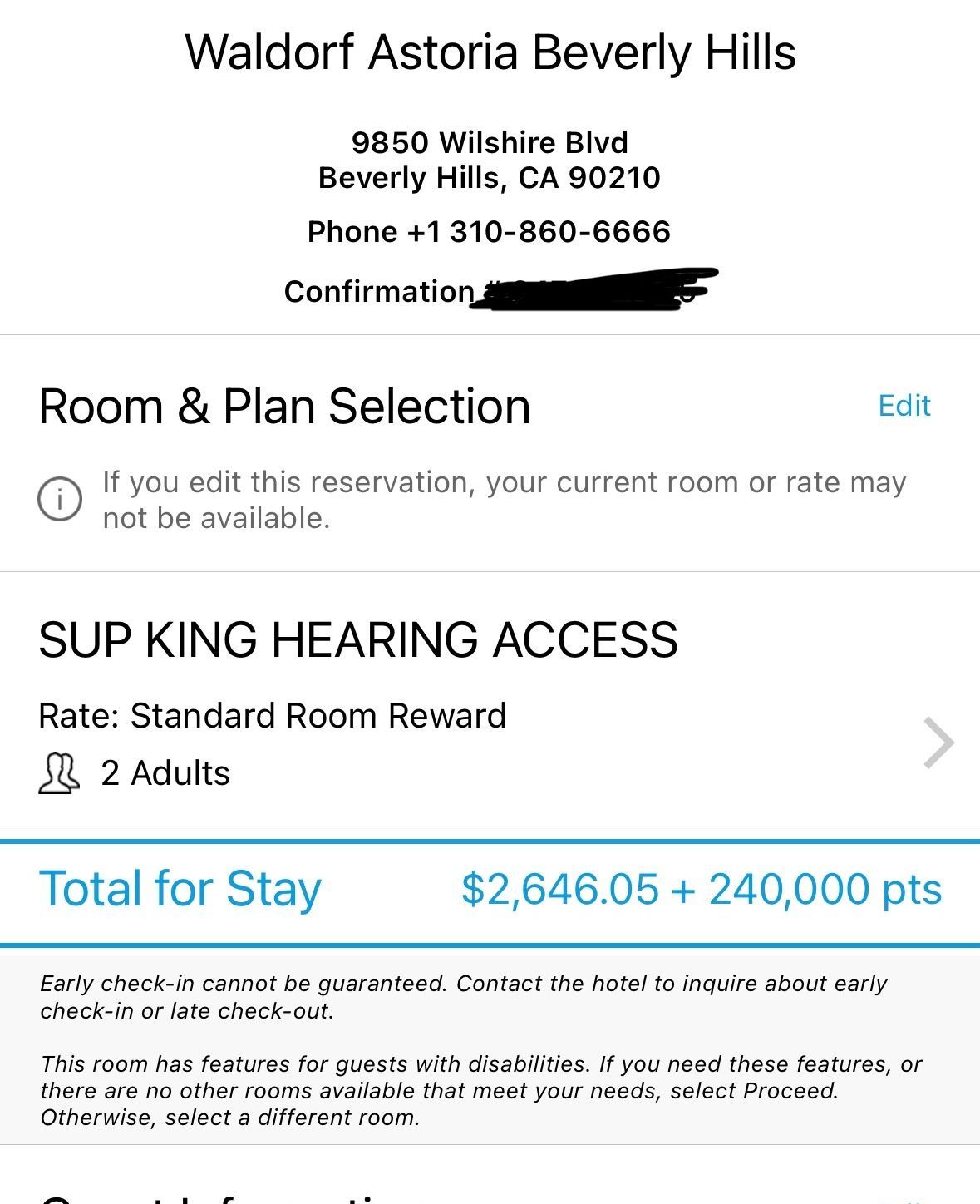Tap the Room & Plan Selection heading
Image resolution: width=980 pixels, height=1204 pixels.
(284, 407)
